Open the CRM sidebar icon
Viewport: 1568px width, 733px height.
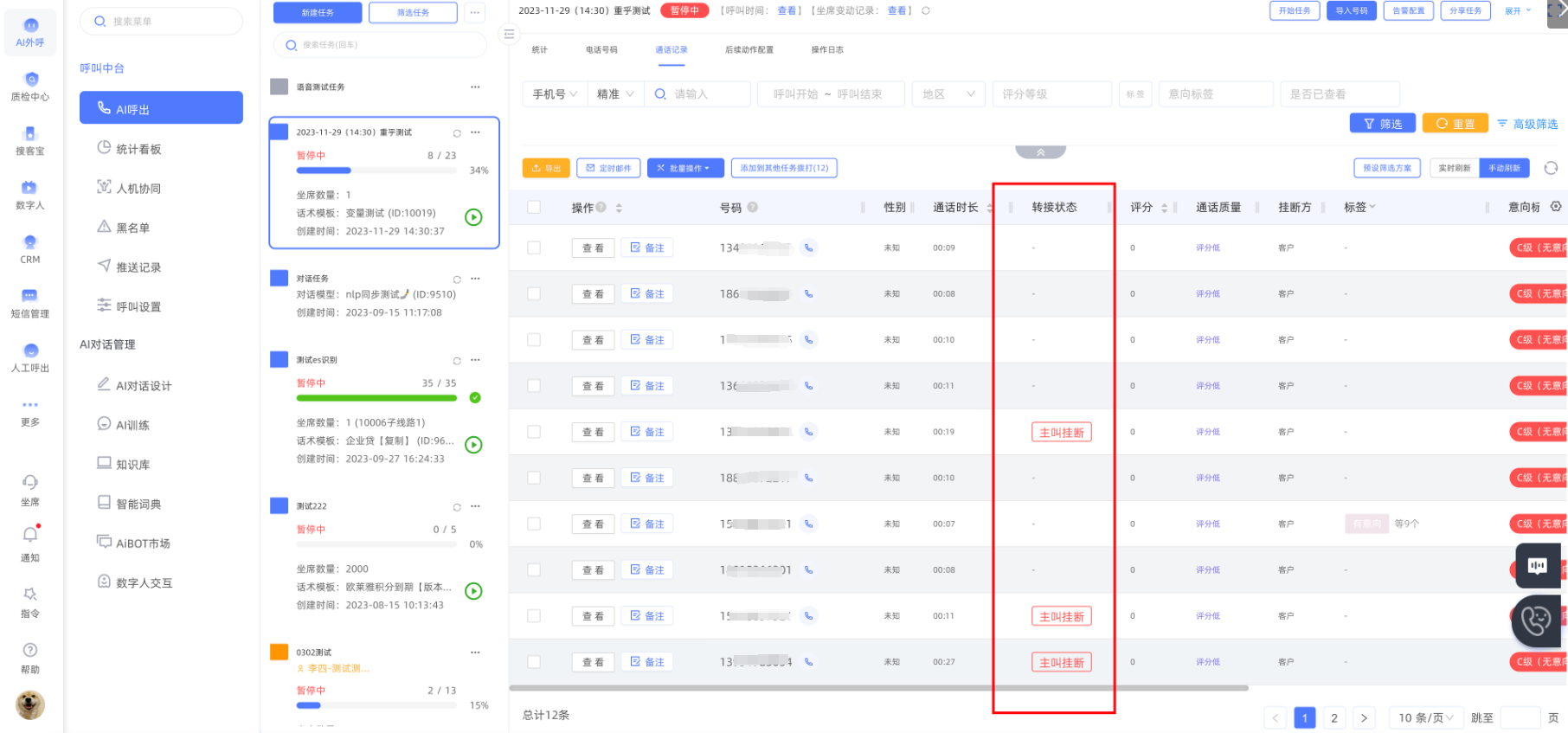click(30, 243)
